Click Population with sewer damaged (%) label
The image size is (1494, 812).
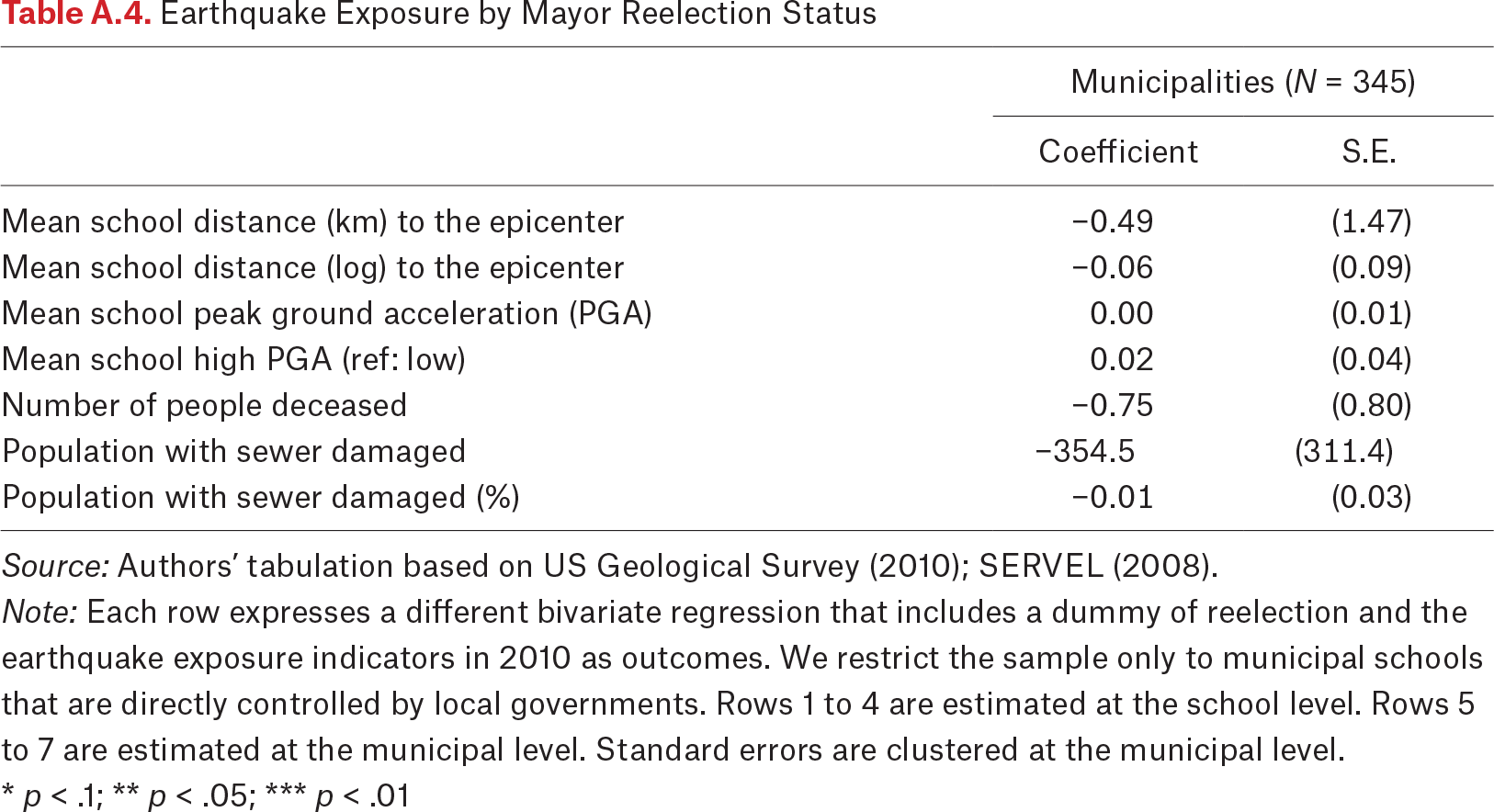point(261,497)
